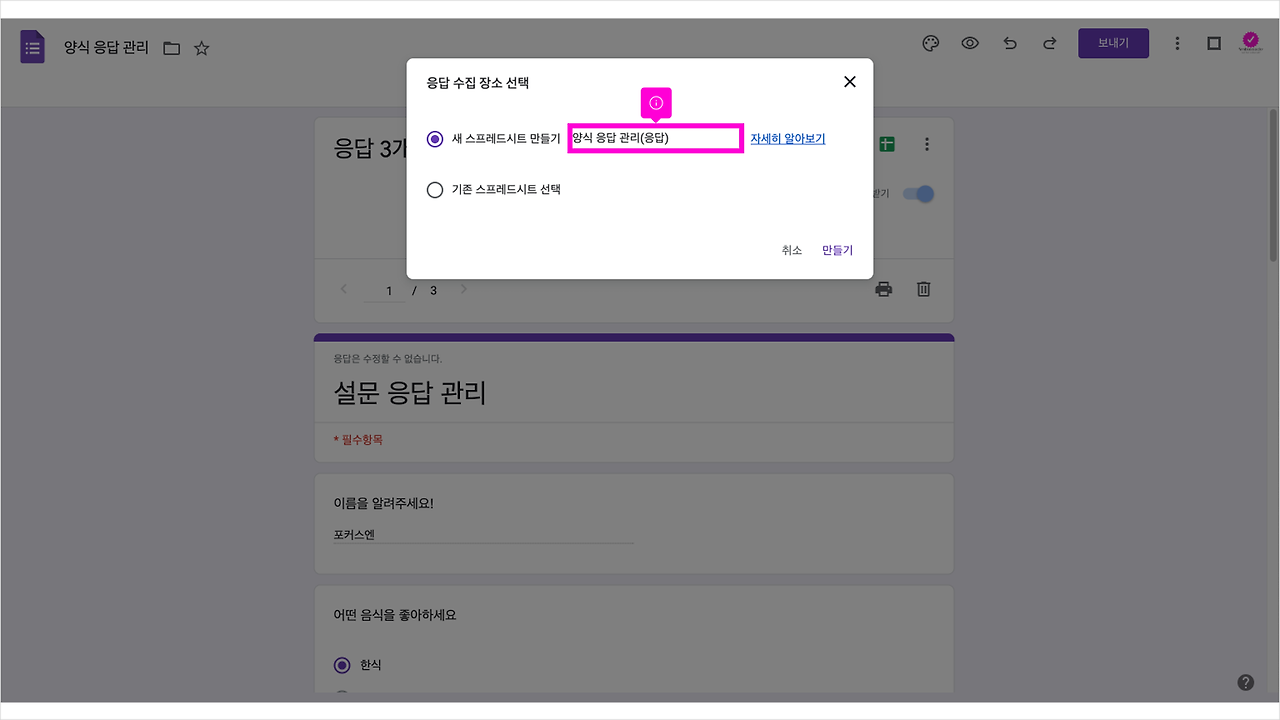1280x720 pixels.
Task: Print the responses
Action: pos(883,288)
